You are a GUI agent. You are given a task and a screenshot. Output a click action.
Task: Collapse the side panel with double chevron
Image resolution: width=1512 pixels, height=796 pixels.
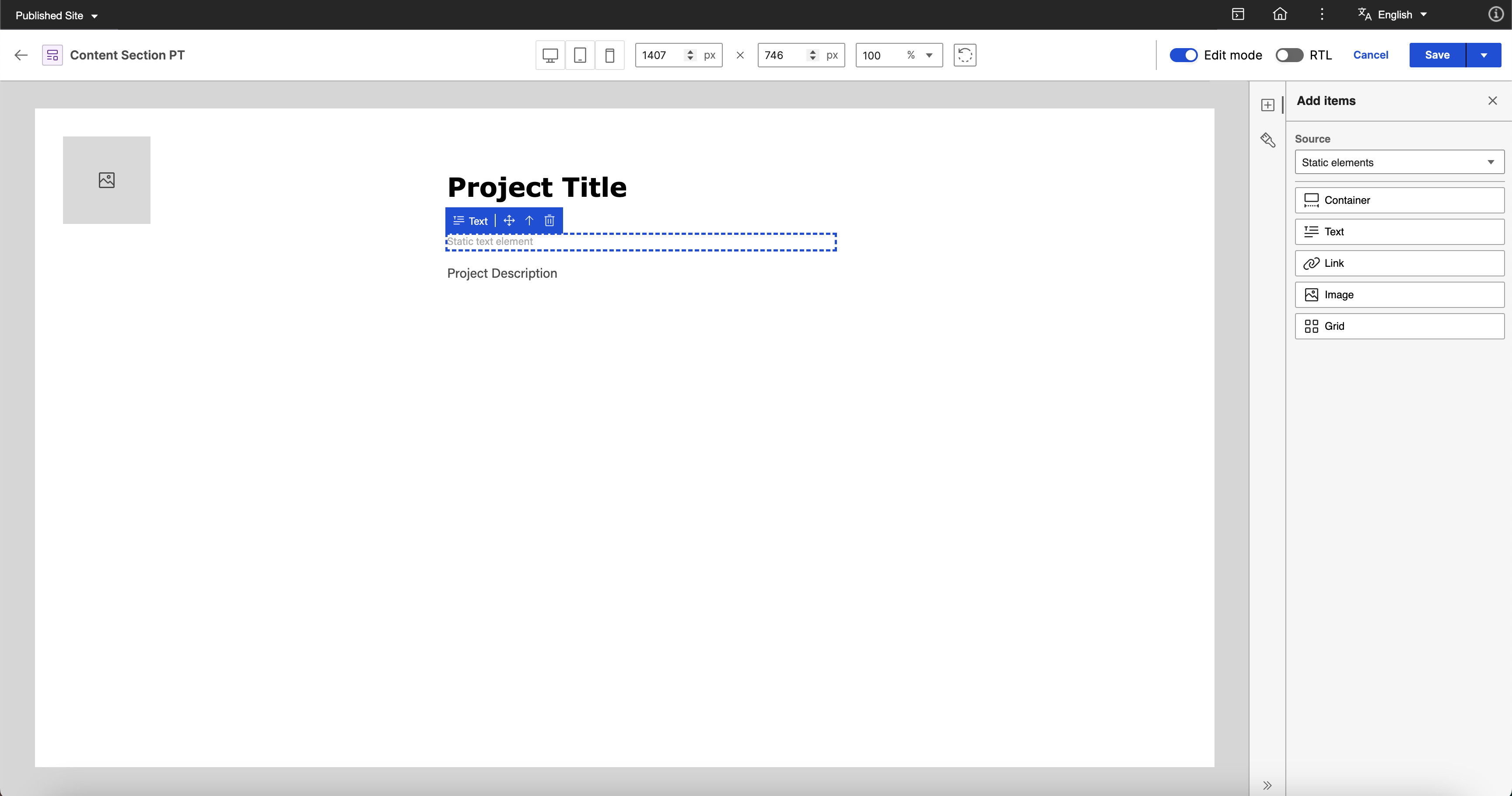tap(1267, 785)
